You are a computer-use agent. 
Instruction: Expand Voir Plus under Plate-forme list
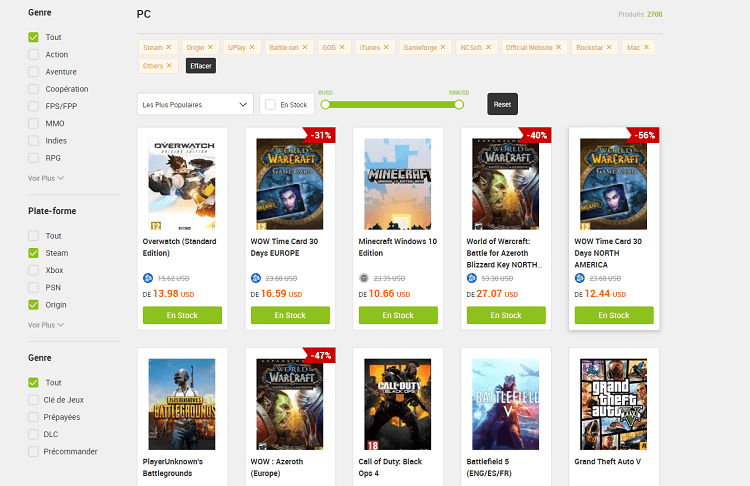46,325
